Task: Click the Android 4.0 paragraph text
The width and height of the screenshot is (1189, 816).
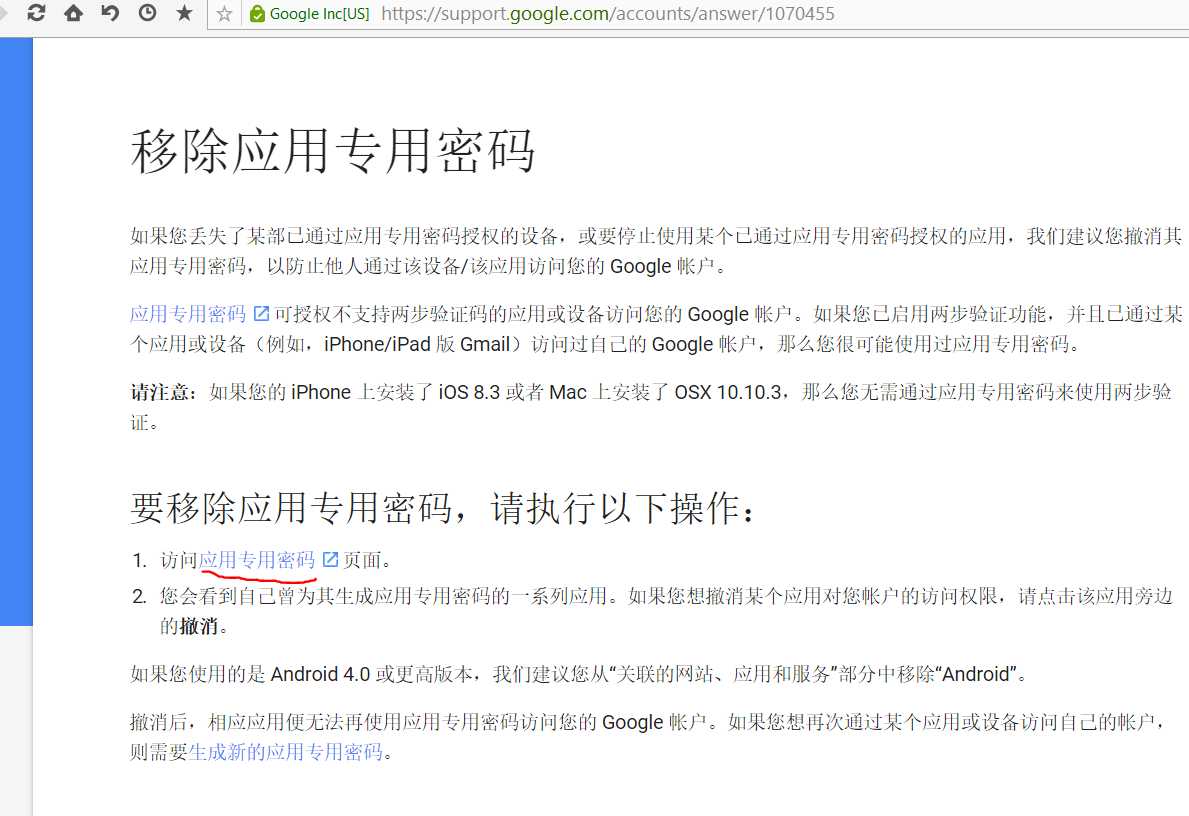Action: click(x=578, y=674)
